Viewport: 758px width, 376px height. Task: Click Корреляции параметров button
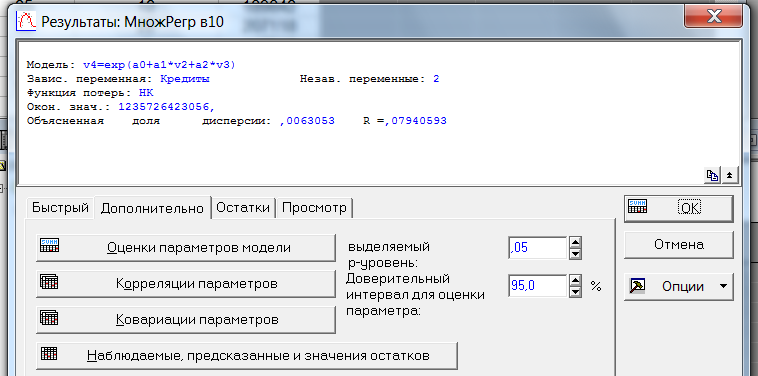point(186,284)
